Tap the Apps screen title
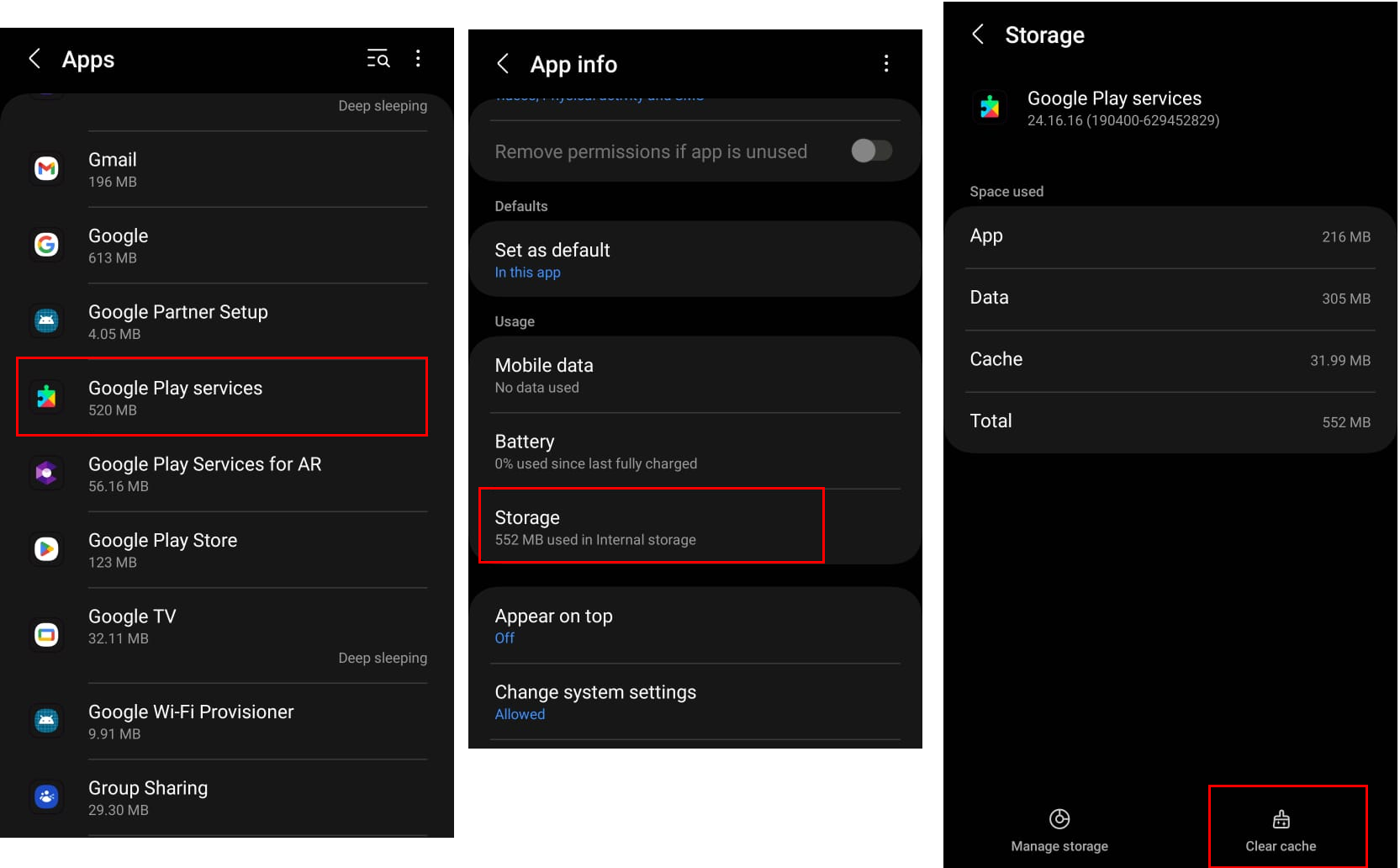The height and width of the screenshot is (868, 1400). pyautogui.click(x=88, y=60)
